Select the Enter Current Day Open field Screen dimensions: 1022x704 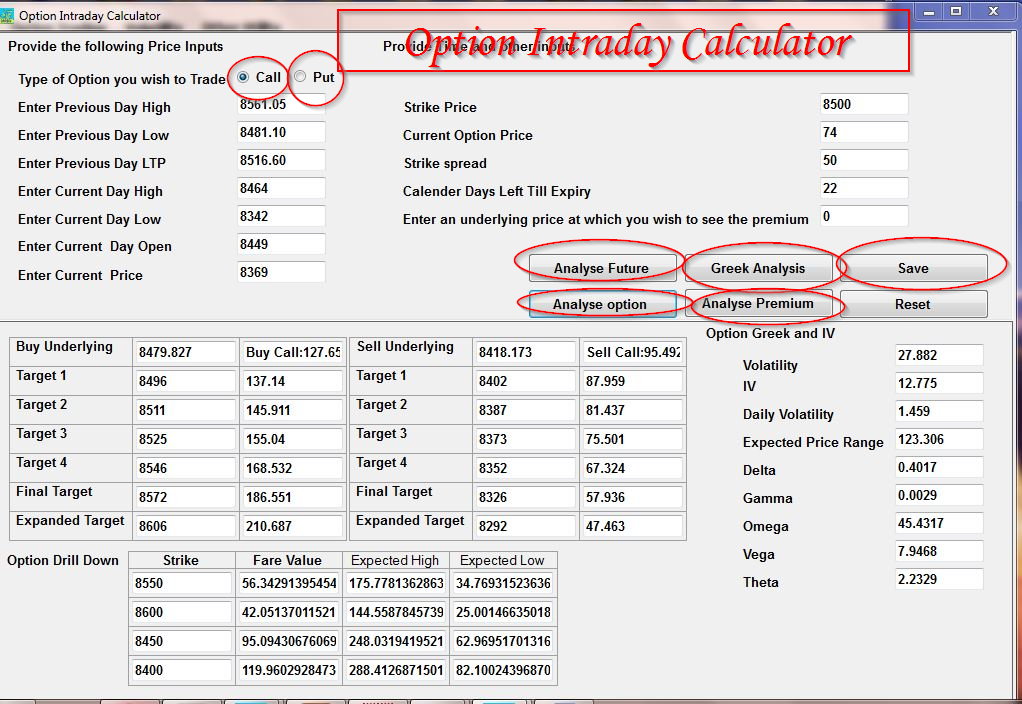point(281,244)
